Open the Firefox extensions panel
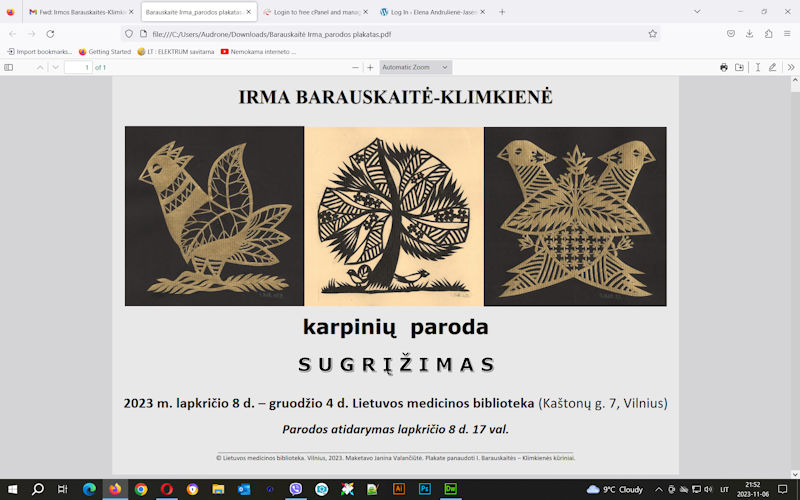 pos(768,34)
